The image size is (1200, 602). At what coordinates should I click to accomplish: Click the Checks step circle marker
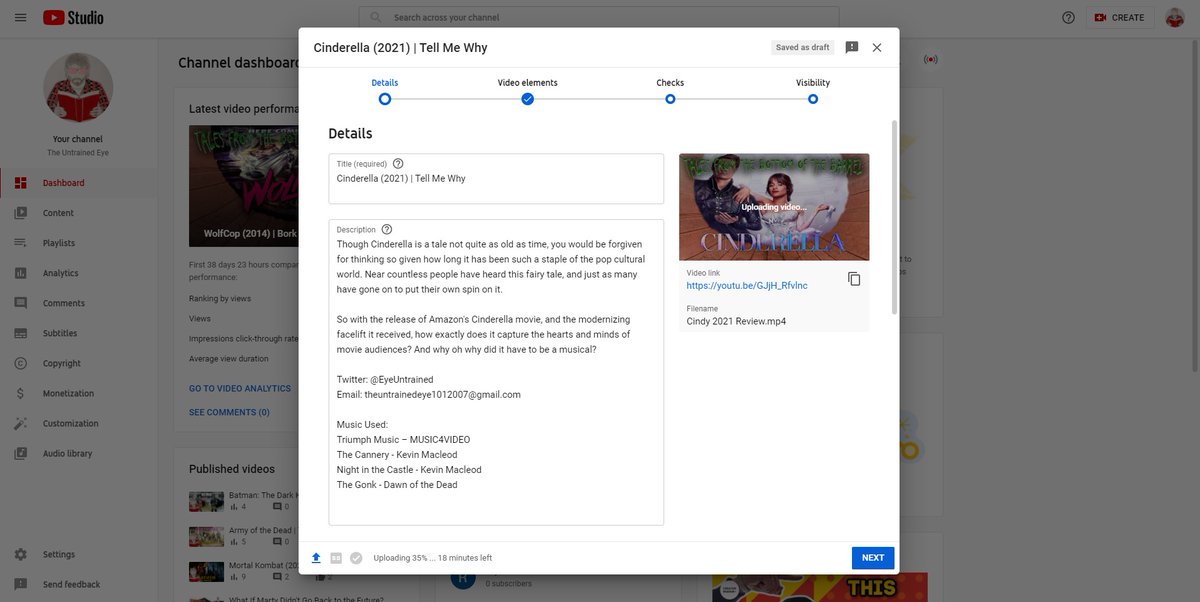tap(670, 99)
